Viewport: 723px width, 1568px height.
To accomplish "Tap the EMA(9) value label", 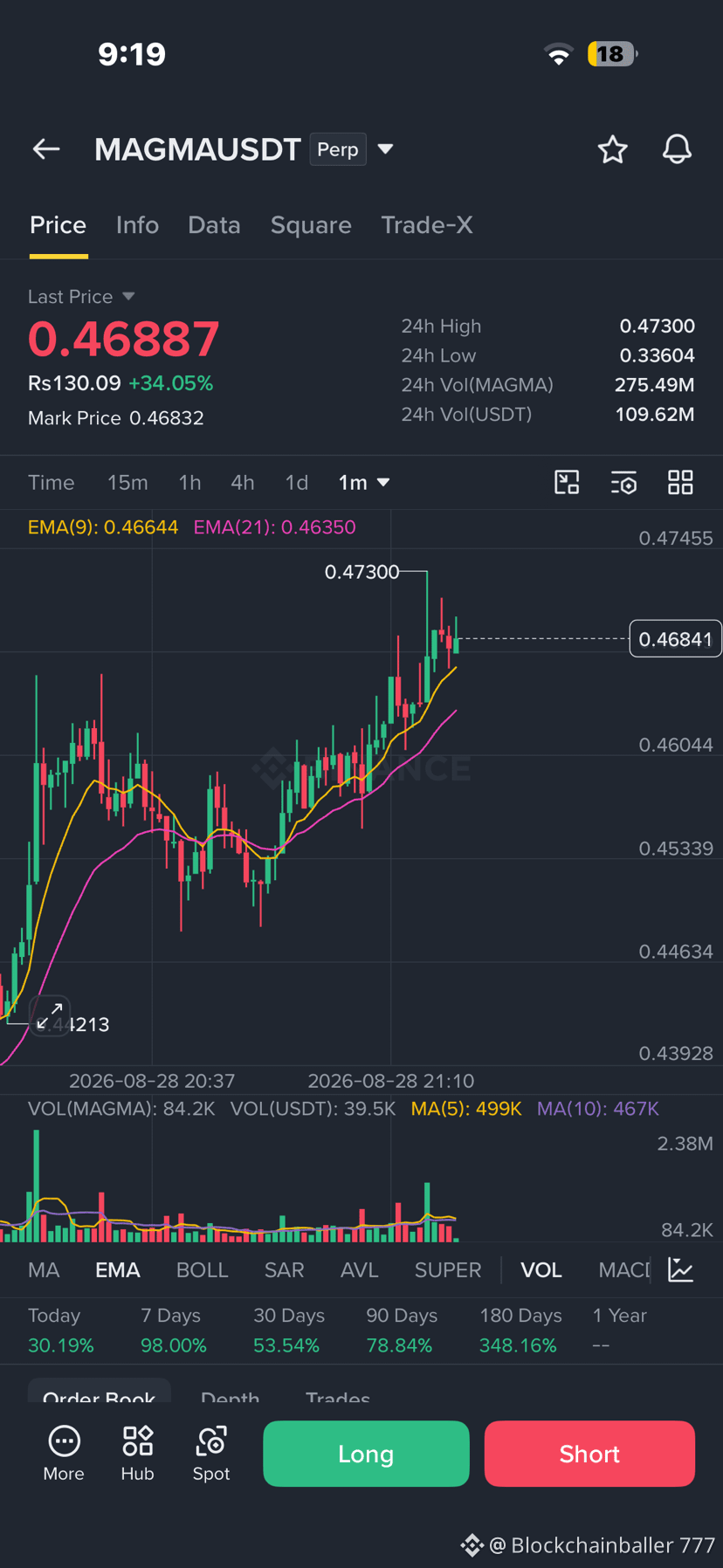I will tap(103, 527).
